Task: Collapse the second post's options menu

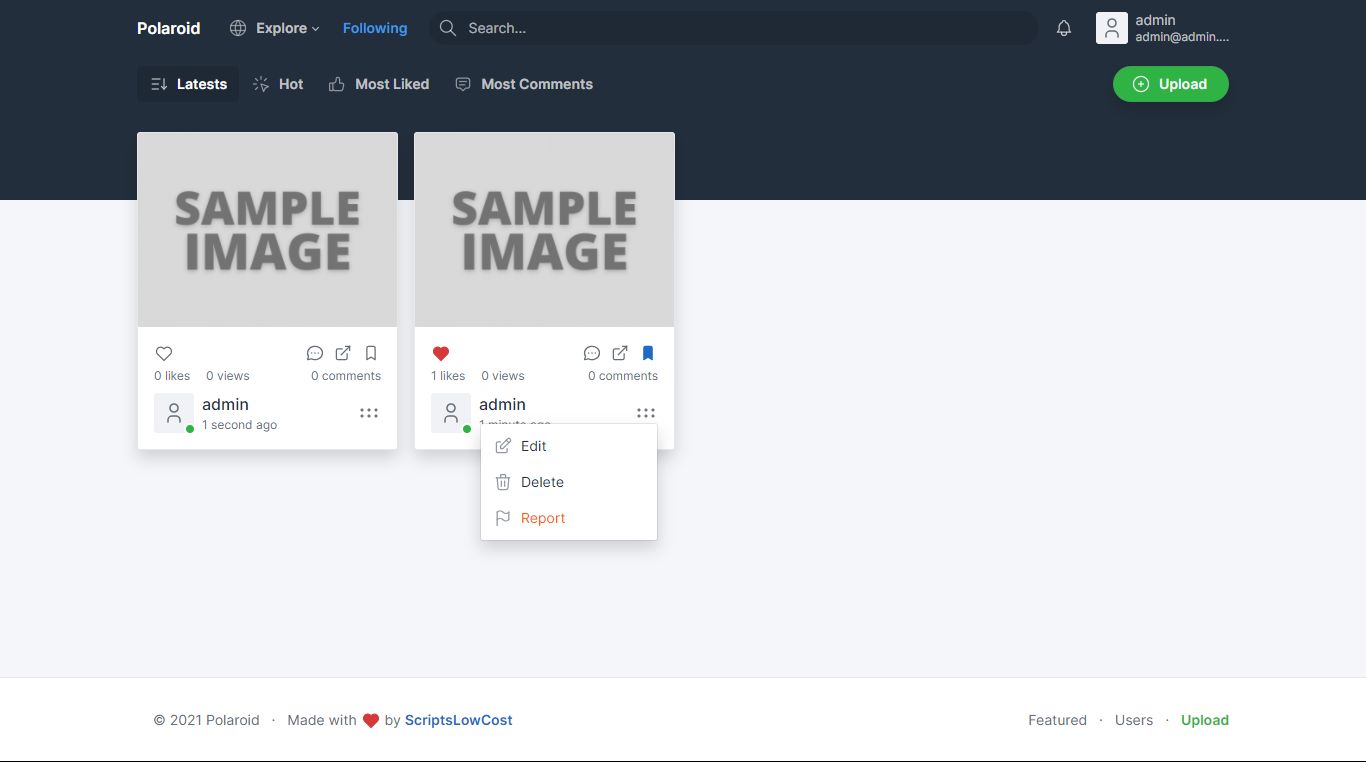Action: 646,413
